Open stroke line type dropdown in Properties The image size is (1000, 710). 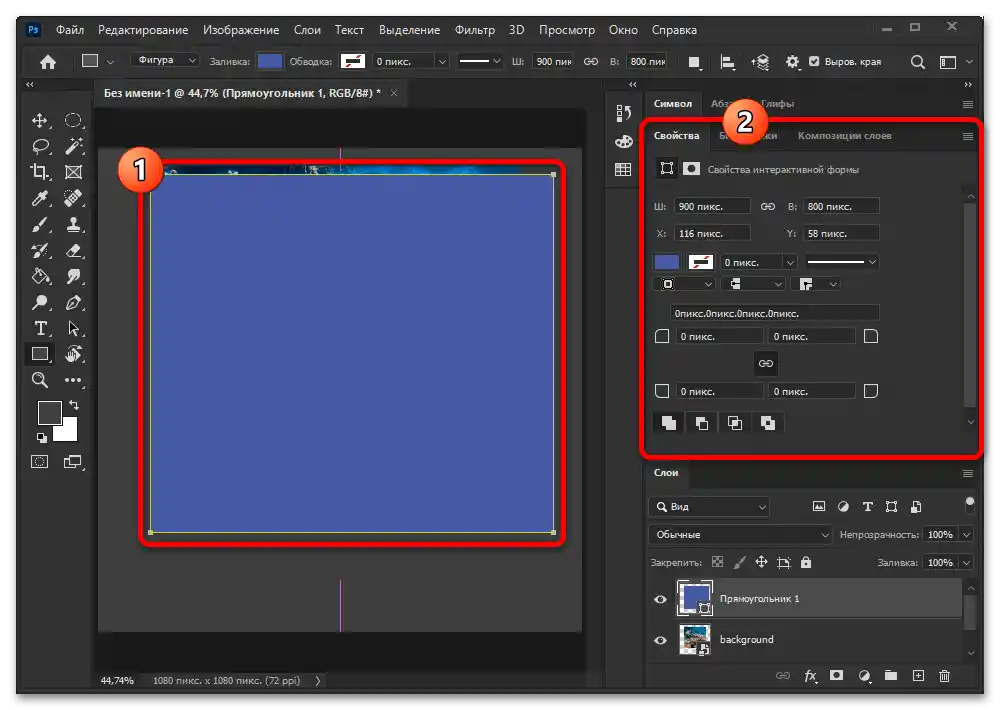(x=841, y=262)
